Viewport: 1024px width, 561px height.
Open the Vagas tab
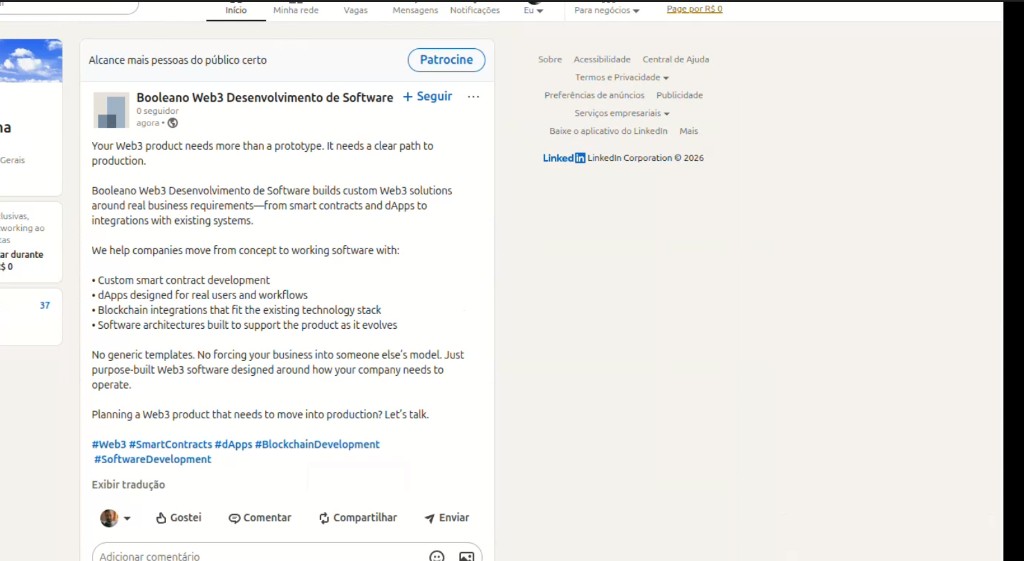tap(355, 10)
